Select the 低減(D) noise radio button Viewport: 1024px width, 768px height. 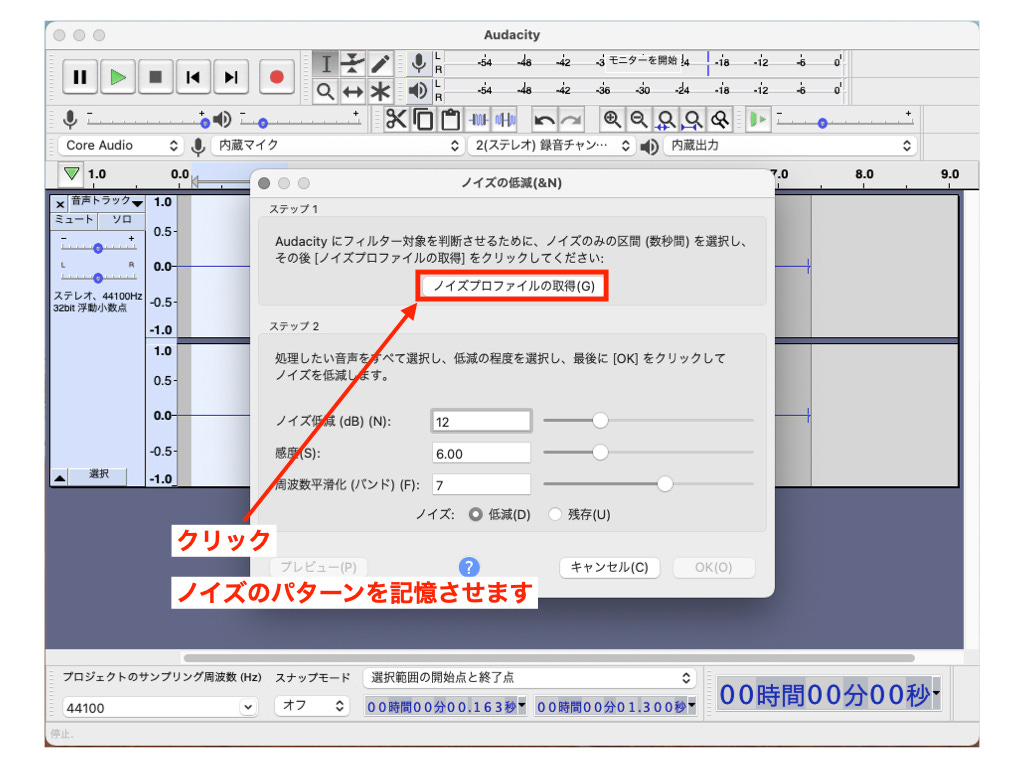tap(475, 515)
